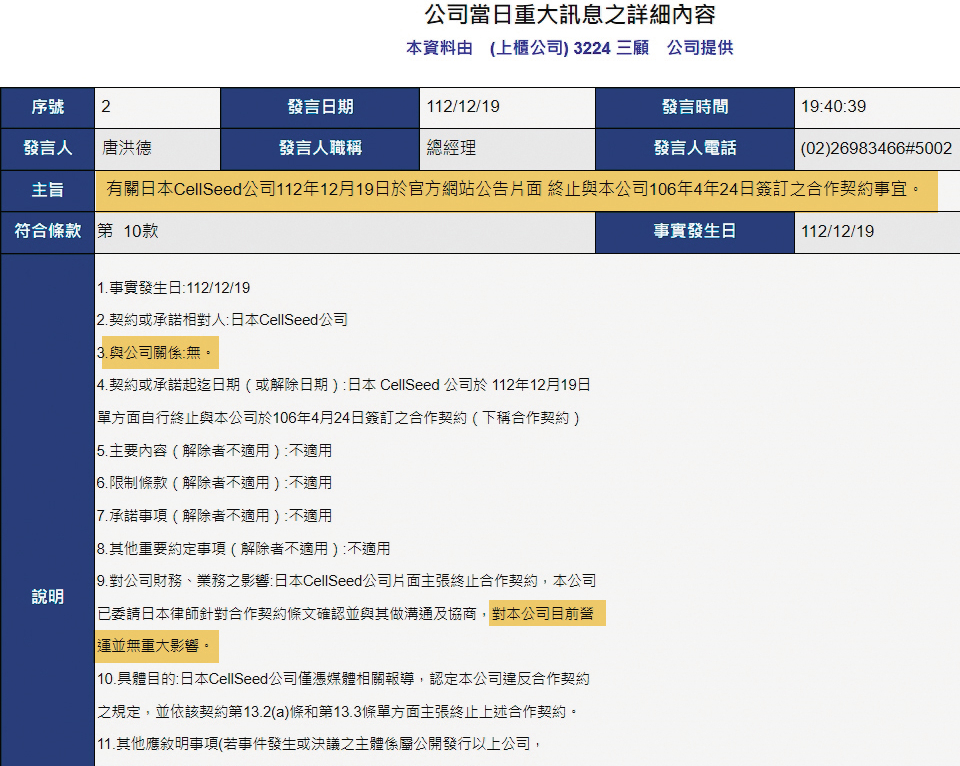Click the 發言日期 header cell

click(x=320, y=107)
